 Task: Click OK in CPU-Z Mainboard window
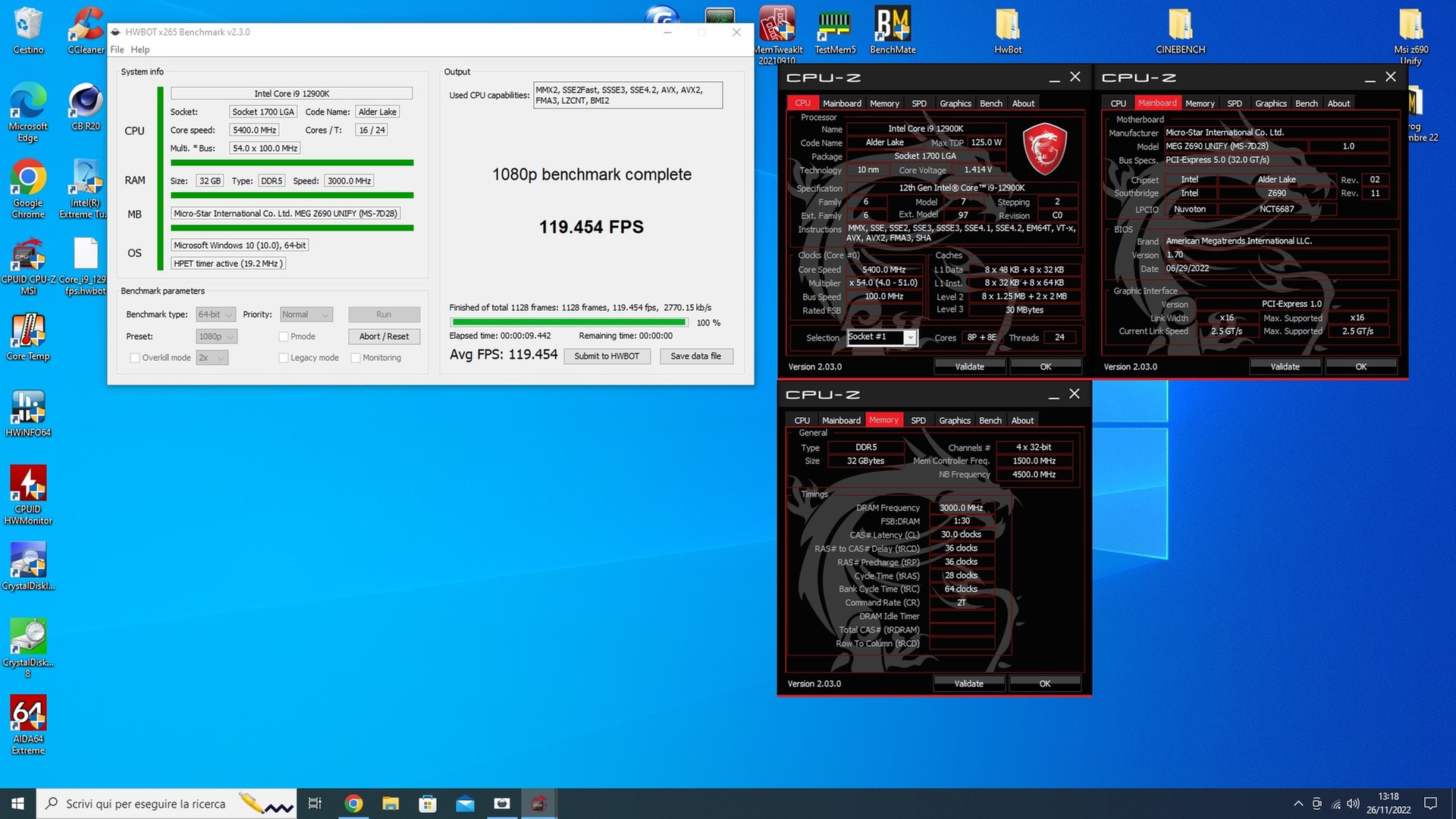click(1360, 367)
